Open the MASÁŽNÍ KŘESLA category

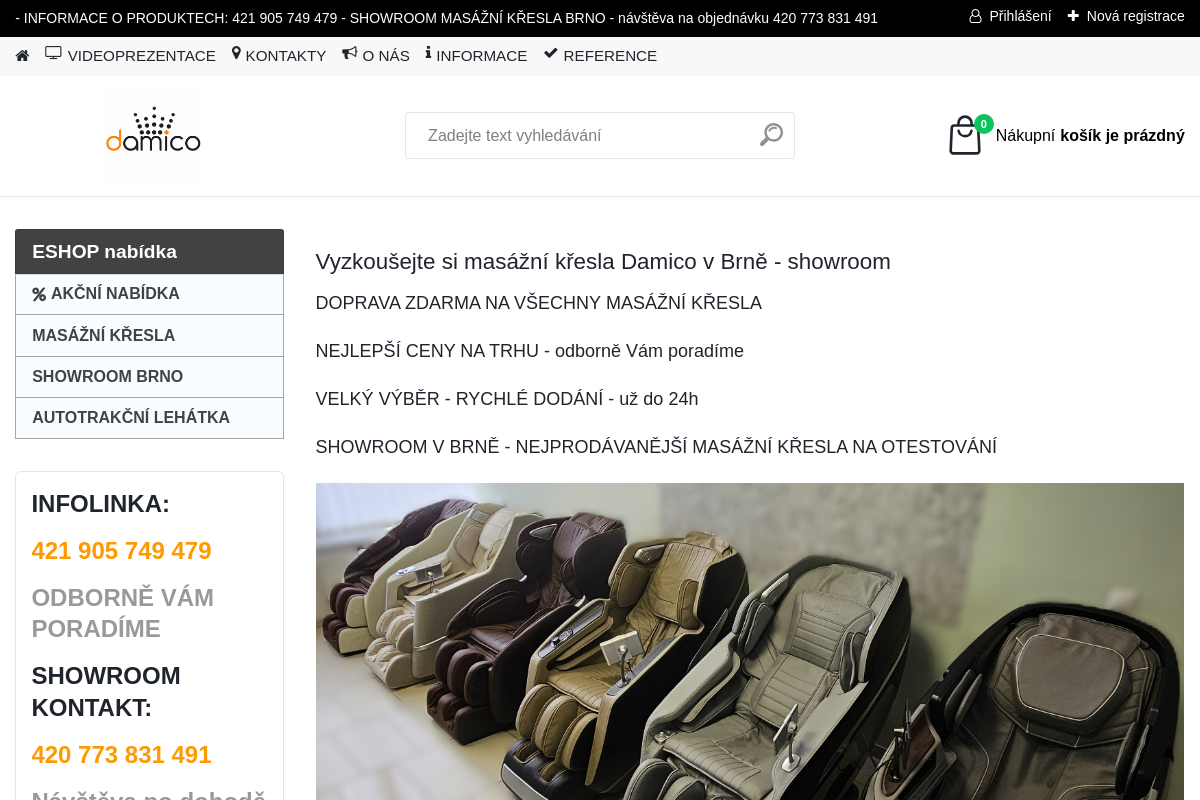click(104, 335)
